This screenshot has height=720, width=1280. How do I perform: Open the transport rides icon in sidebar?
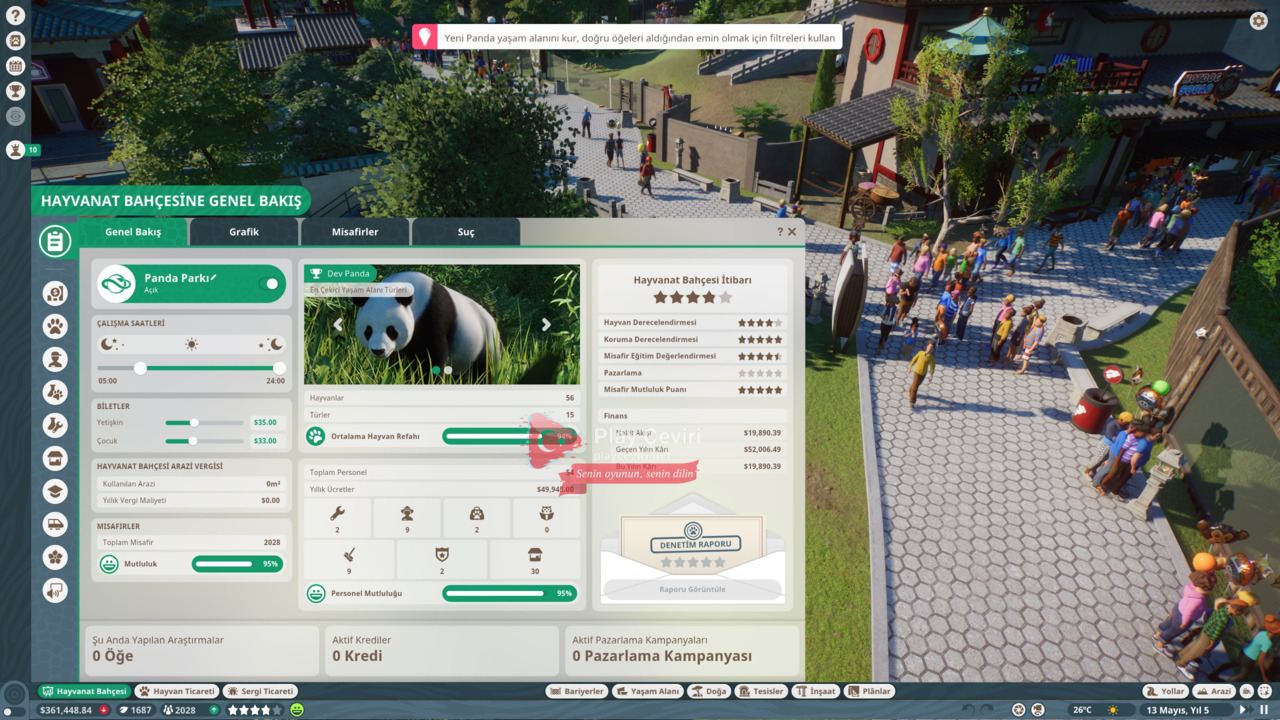pyautogui.click(x=55, y=524)
